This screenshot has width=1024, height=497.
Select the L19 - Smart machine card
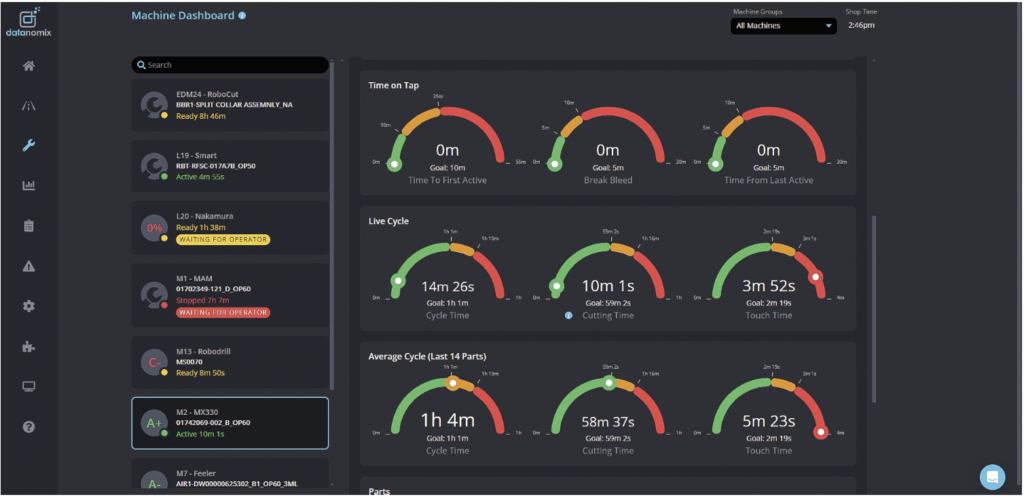(x=230, y=166)
